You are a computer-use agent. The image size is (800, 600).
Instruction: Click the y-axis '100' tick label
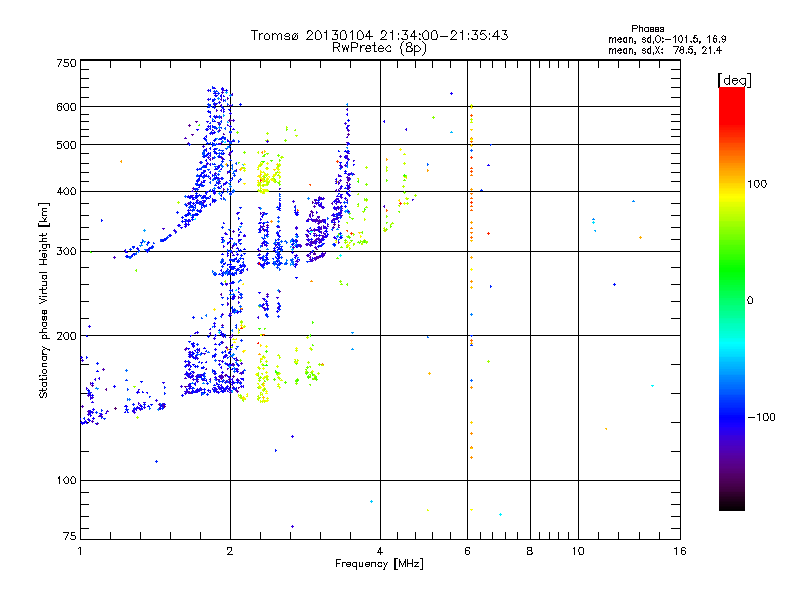pyautogui.click(x=66, y=481)
